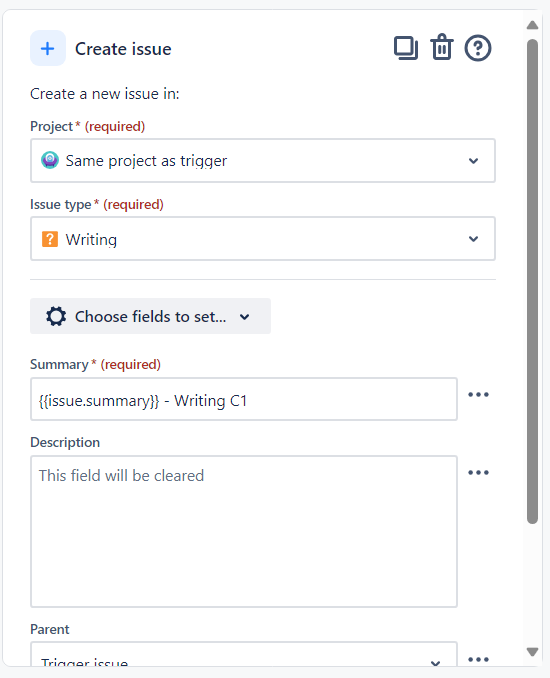Click into the Description text area
550x678 pixels.
tap(244, 531)
